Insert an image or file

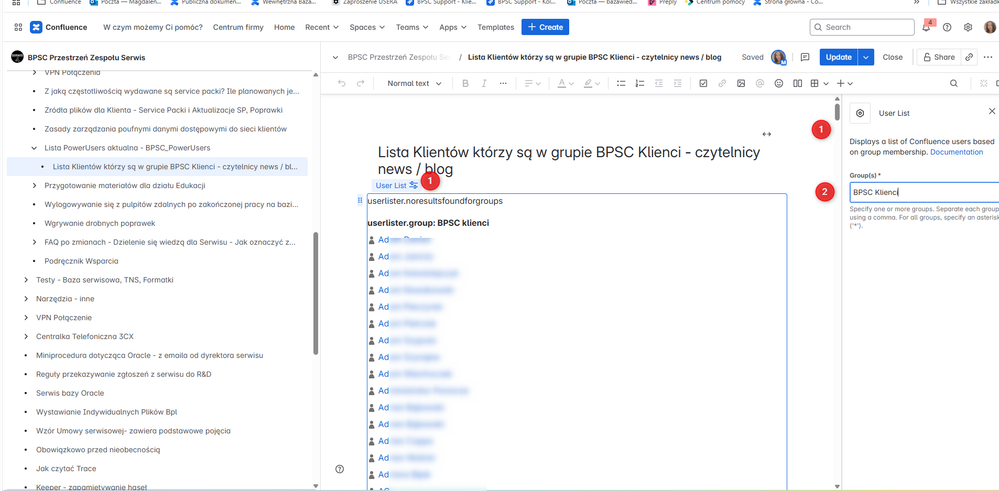pyautogui.click(x=741, y=83)
